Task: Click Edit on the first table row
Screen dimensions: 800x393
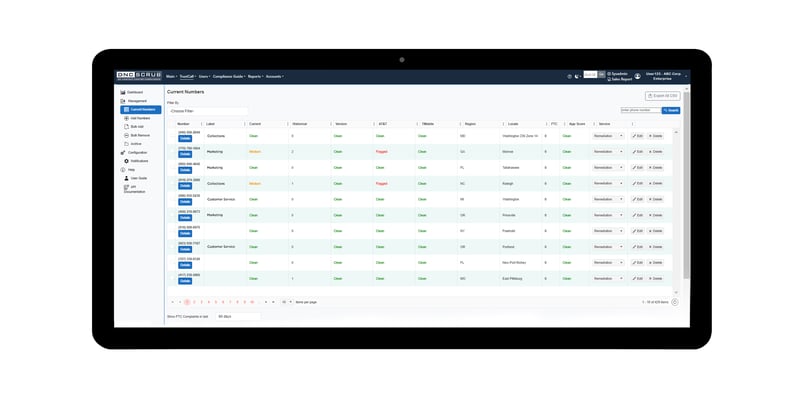Action: point(638,136)
